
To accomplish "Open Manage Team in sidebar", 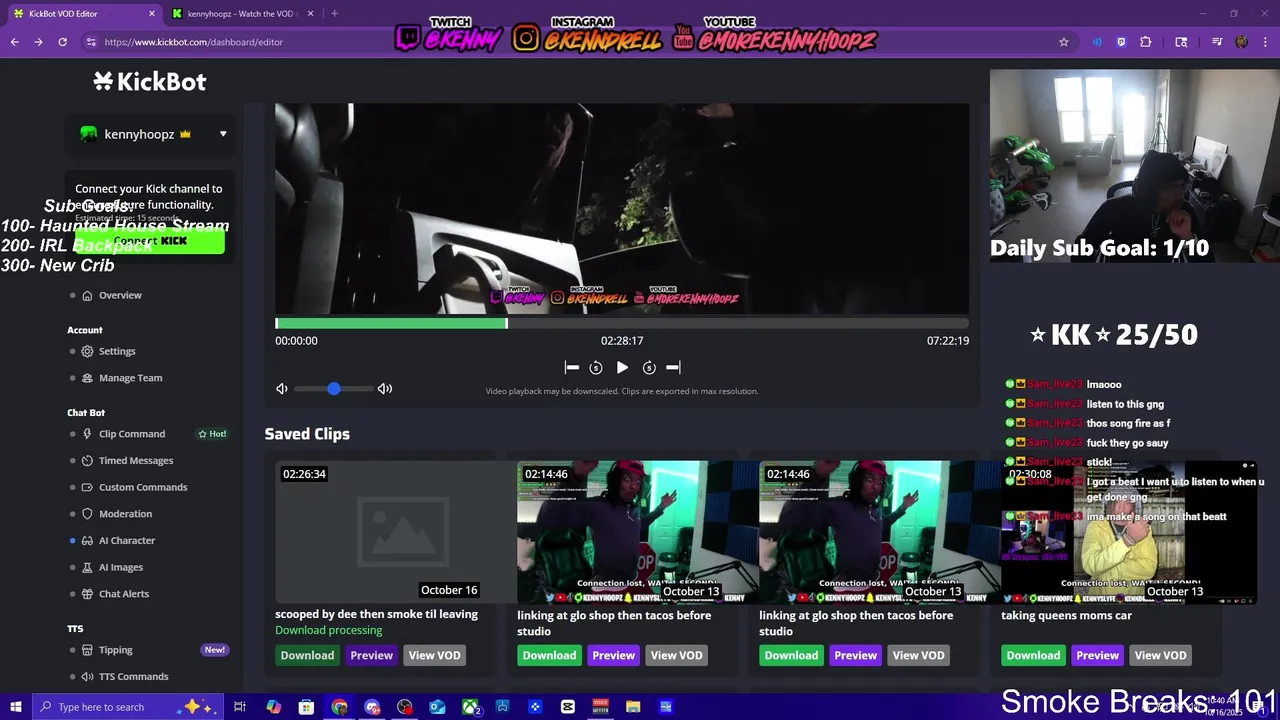I will click(x=130, y=378).
